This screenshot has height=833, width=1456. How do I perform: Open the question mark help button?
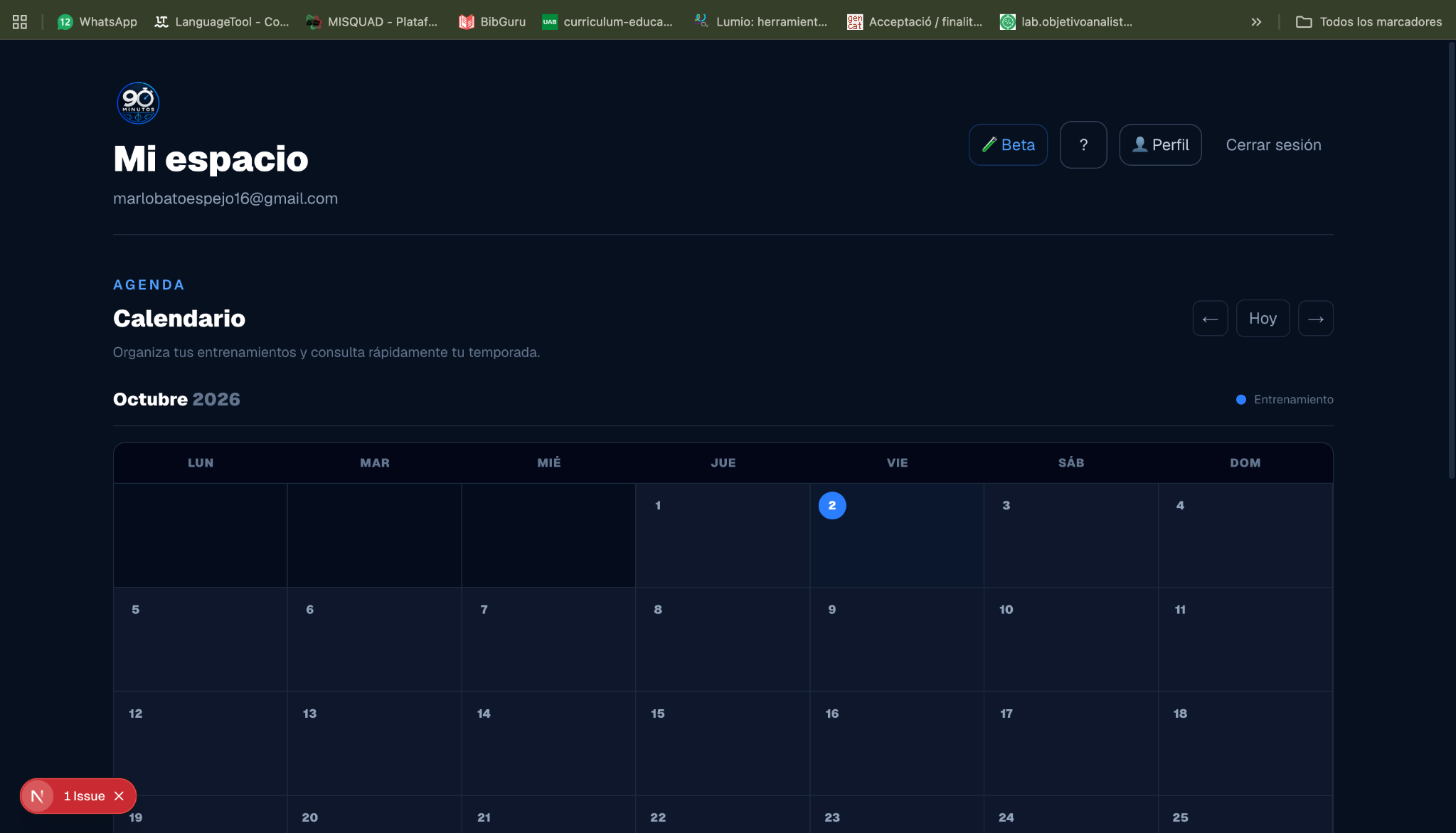pyautogui.click(x=1083, y=145)
